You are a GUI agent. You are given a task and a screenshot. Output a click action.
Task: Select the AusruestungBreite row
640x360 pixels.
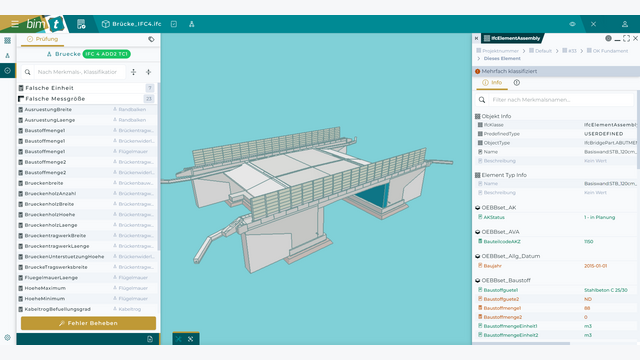(86, 109)
